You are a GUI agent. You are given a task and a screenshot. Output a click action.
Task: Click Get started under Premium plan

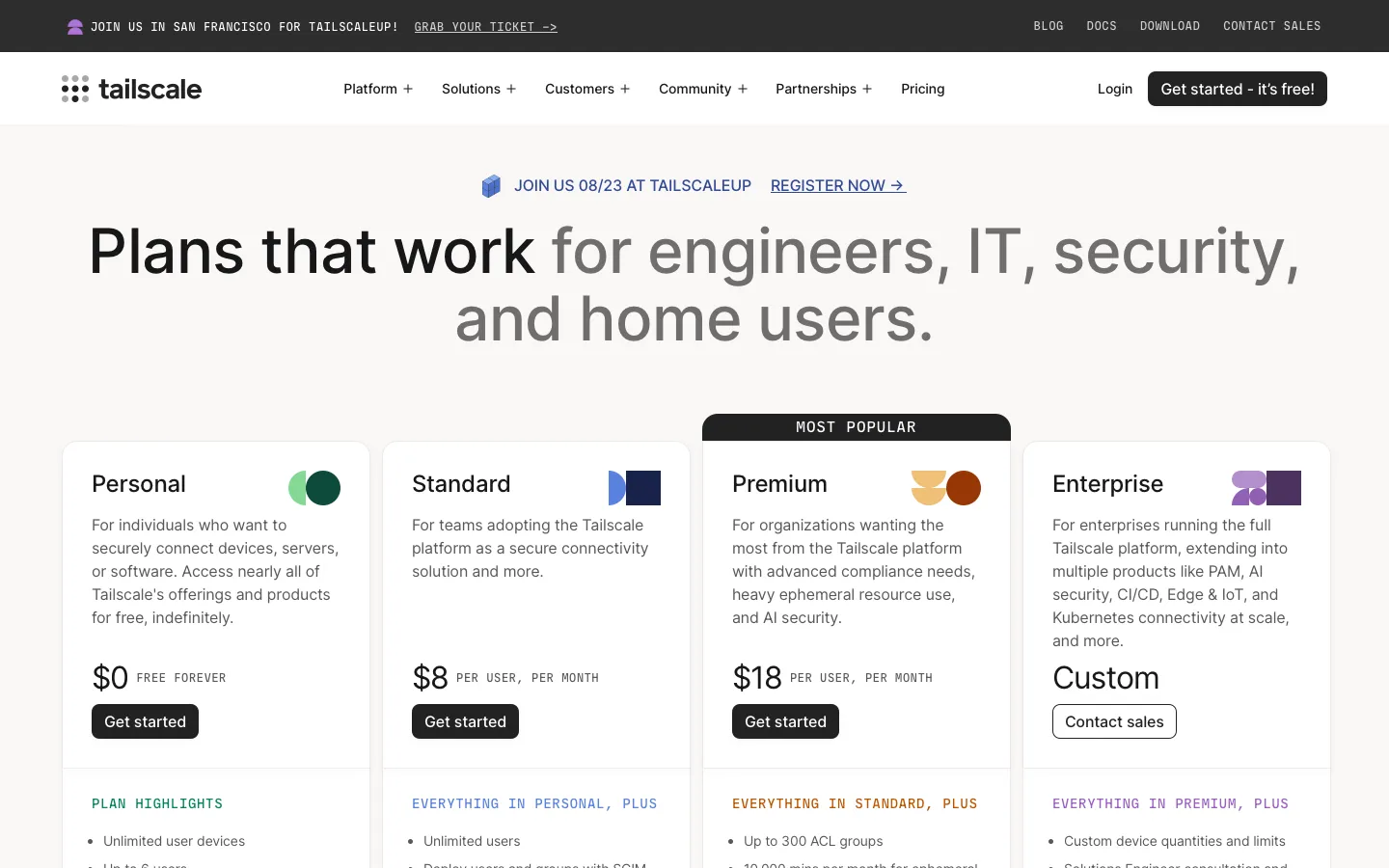click(785, 721)
